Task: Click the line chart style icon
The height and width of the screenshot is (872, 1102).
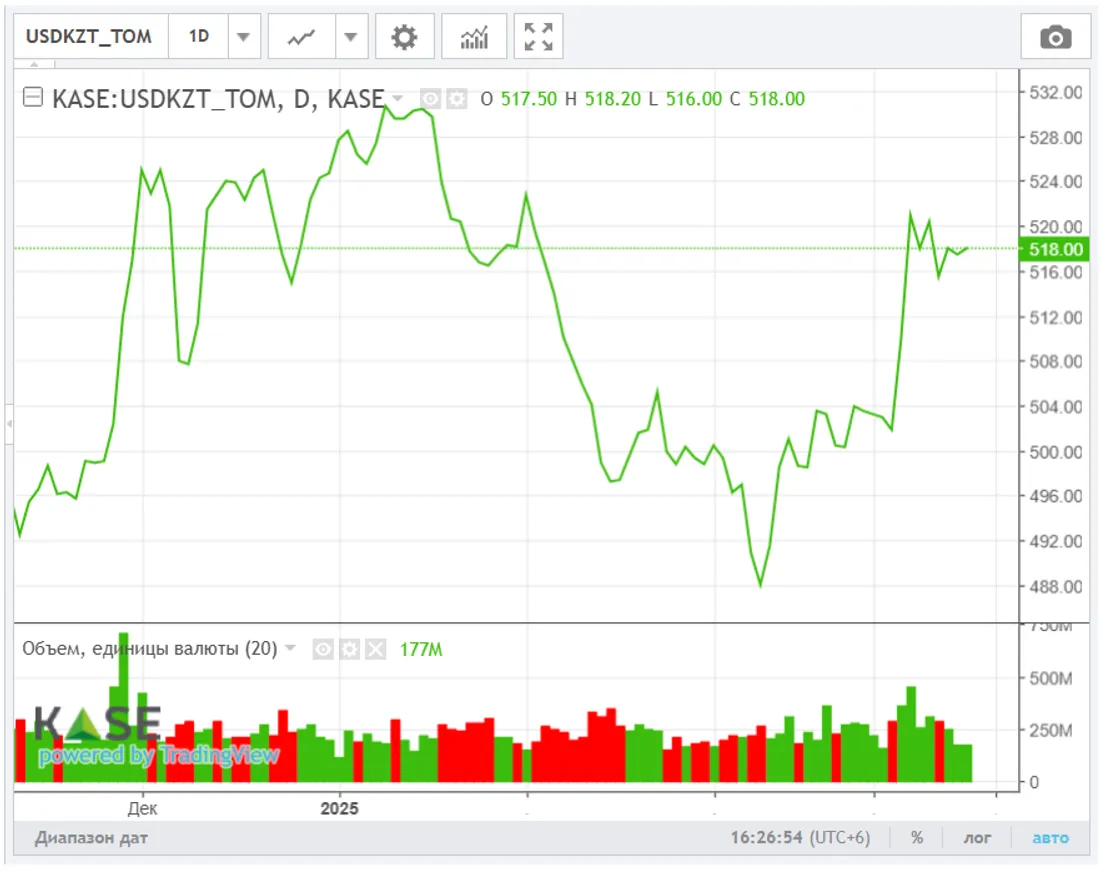Action: tap(301, 37)
